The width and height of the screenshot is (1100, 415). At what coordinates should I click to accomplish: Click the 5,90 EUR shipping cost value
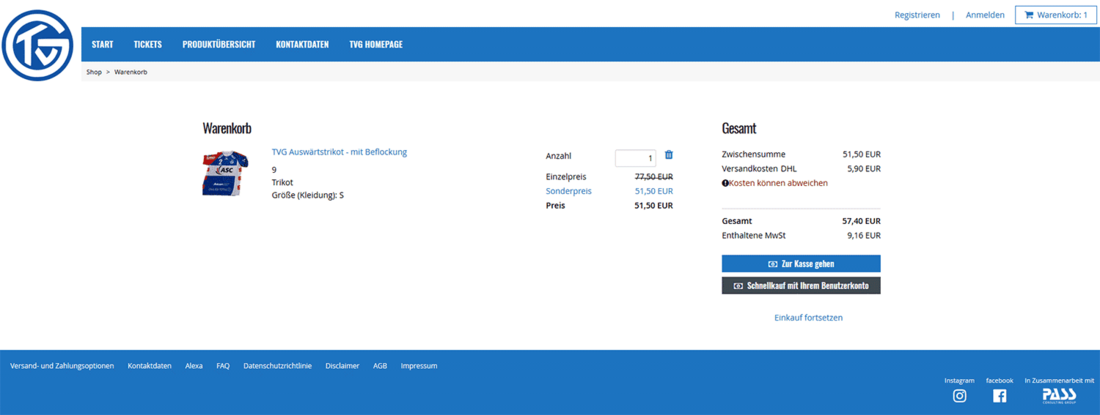[864, 168]
